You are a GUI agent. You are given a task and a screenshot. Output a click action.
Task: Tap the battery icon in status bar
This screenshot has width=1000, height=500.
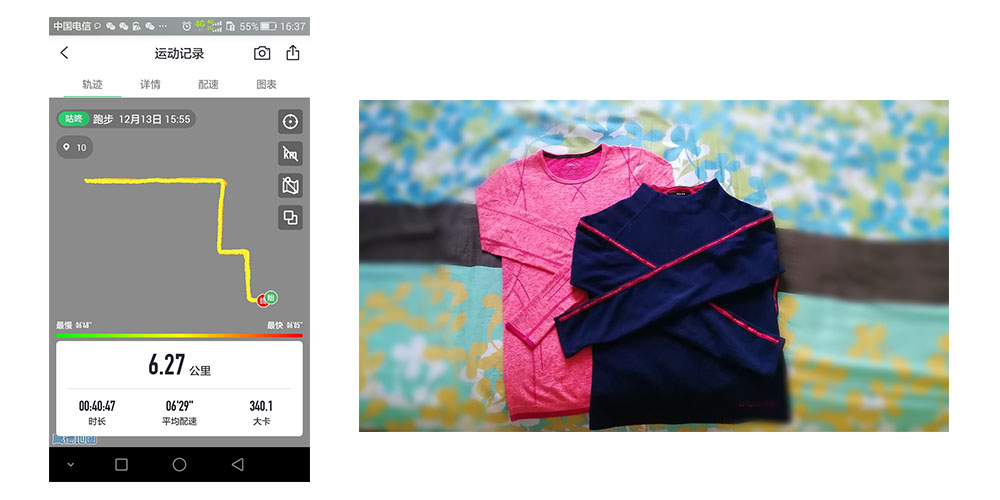(x=268, y=26)
